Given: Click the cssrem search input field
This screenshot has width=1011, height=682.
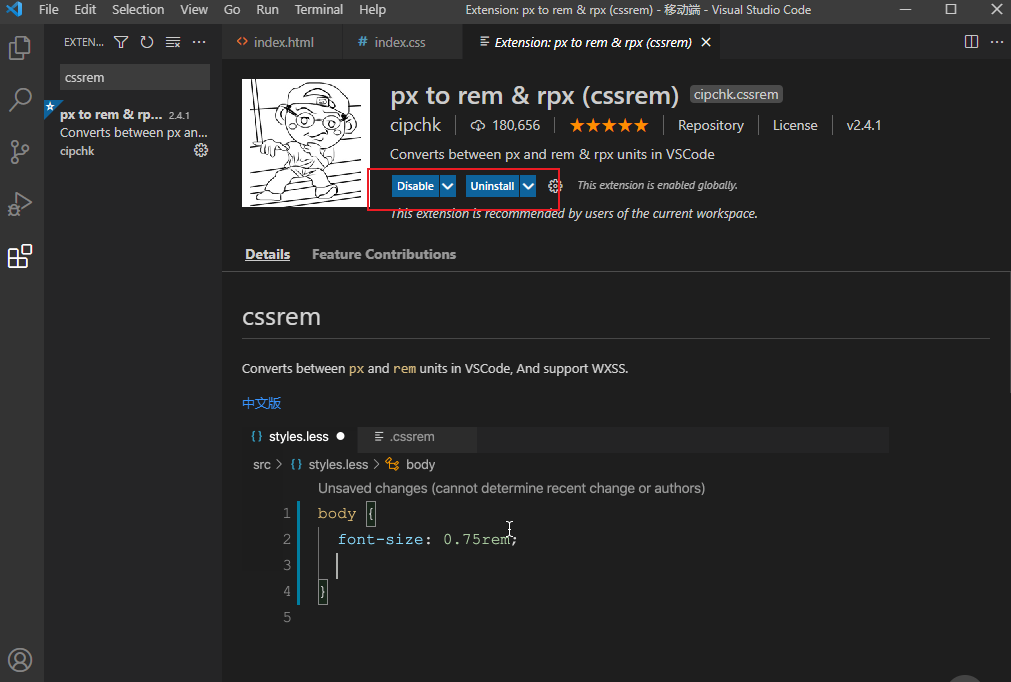Looking at the screenshot, I should click(x=135, y=77).
